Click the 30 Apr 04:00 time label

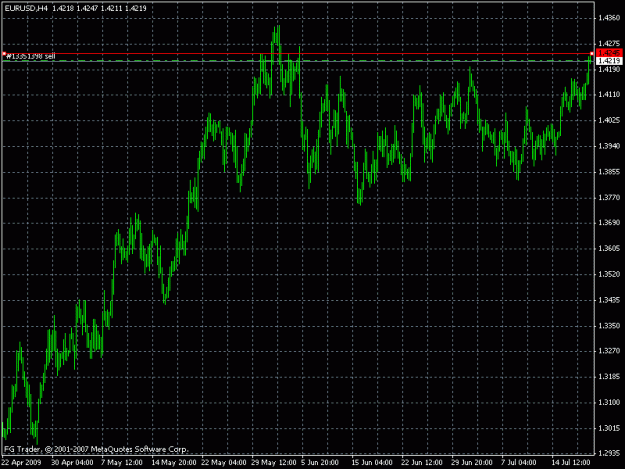(x=72, y=463)
